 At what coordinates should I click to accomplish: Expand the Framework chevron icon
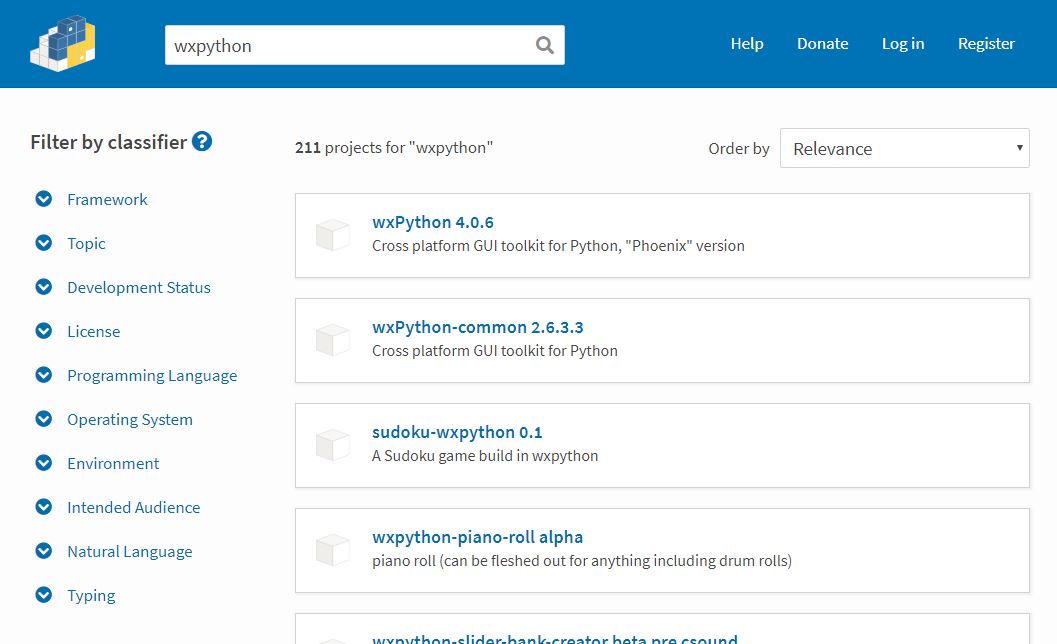44,199
